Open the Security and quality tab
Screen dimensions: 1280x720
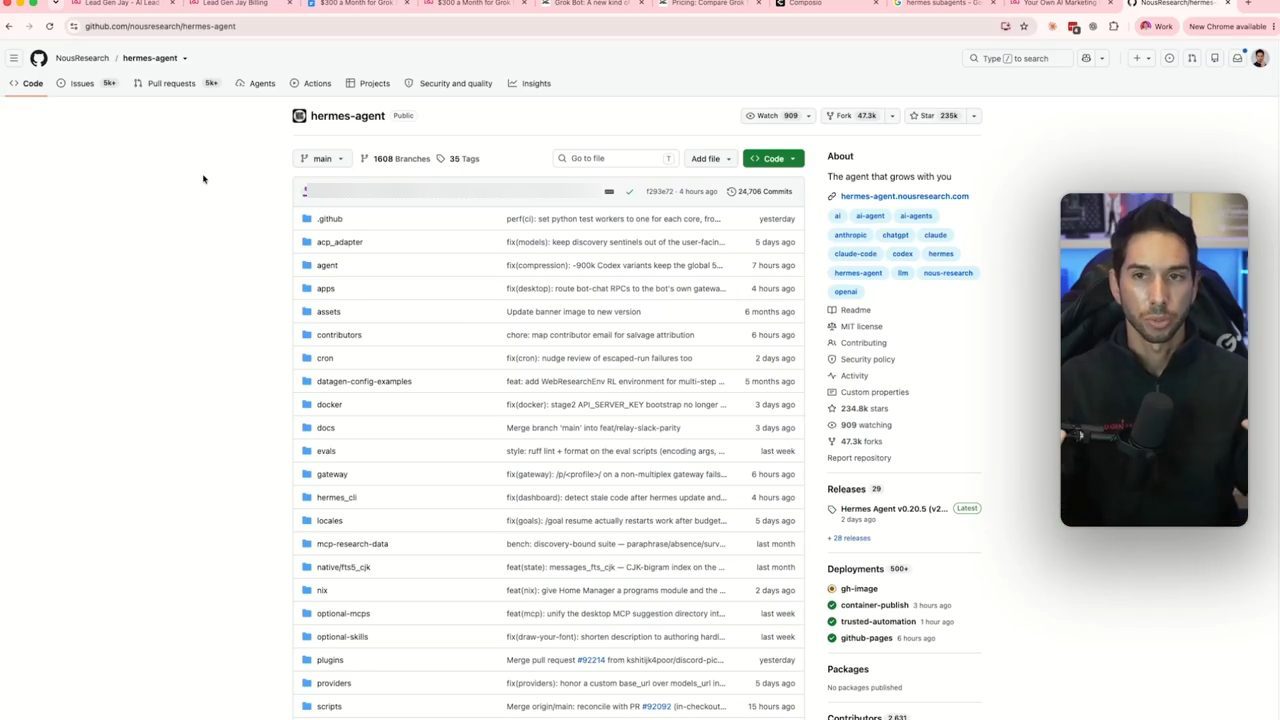pos(448,83)
